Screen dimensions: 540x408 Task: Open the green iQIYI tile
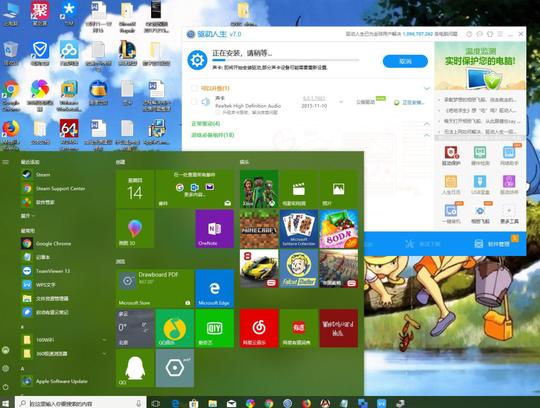pos(215,328)
